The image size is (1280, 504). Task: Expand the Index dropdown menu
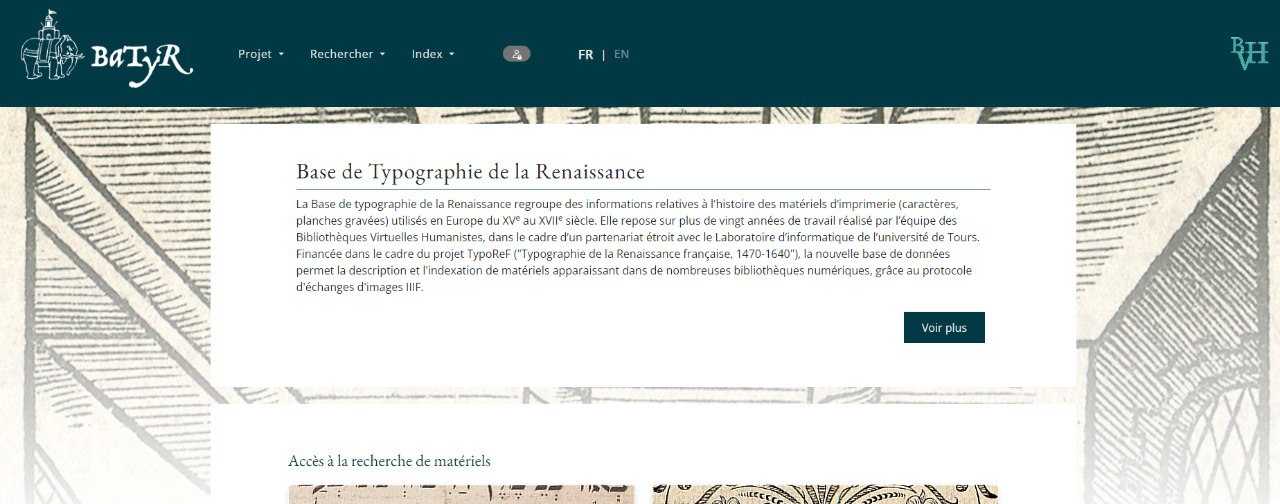click(433, 54)
